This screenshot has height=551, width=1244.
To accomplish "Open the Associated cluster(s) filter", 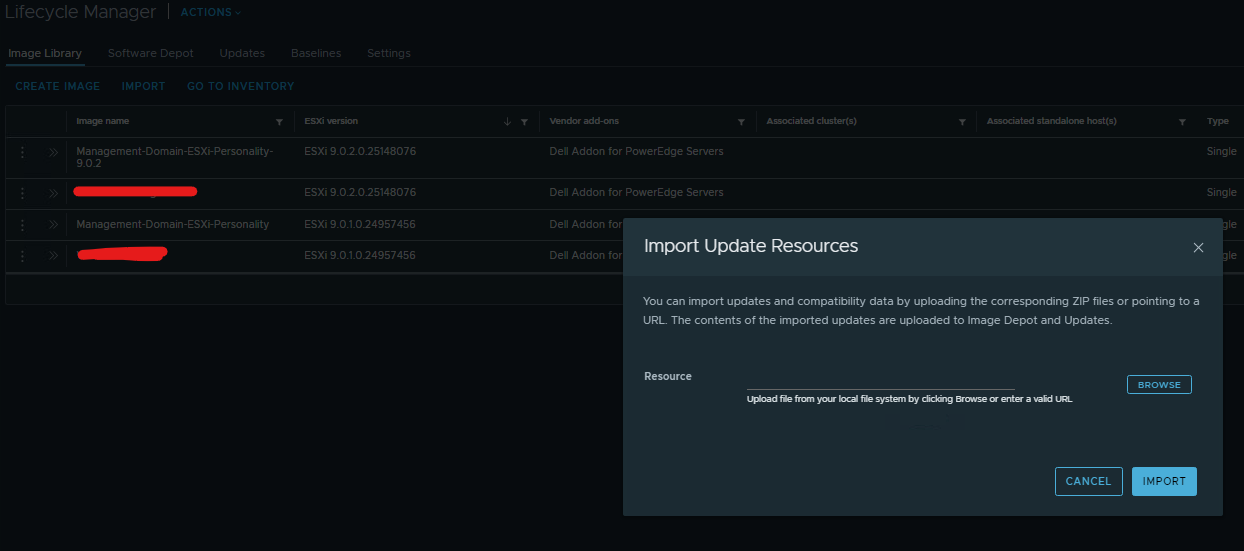I will click(x=962, y=122).
